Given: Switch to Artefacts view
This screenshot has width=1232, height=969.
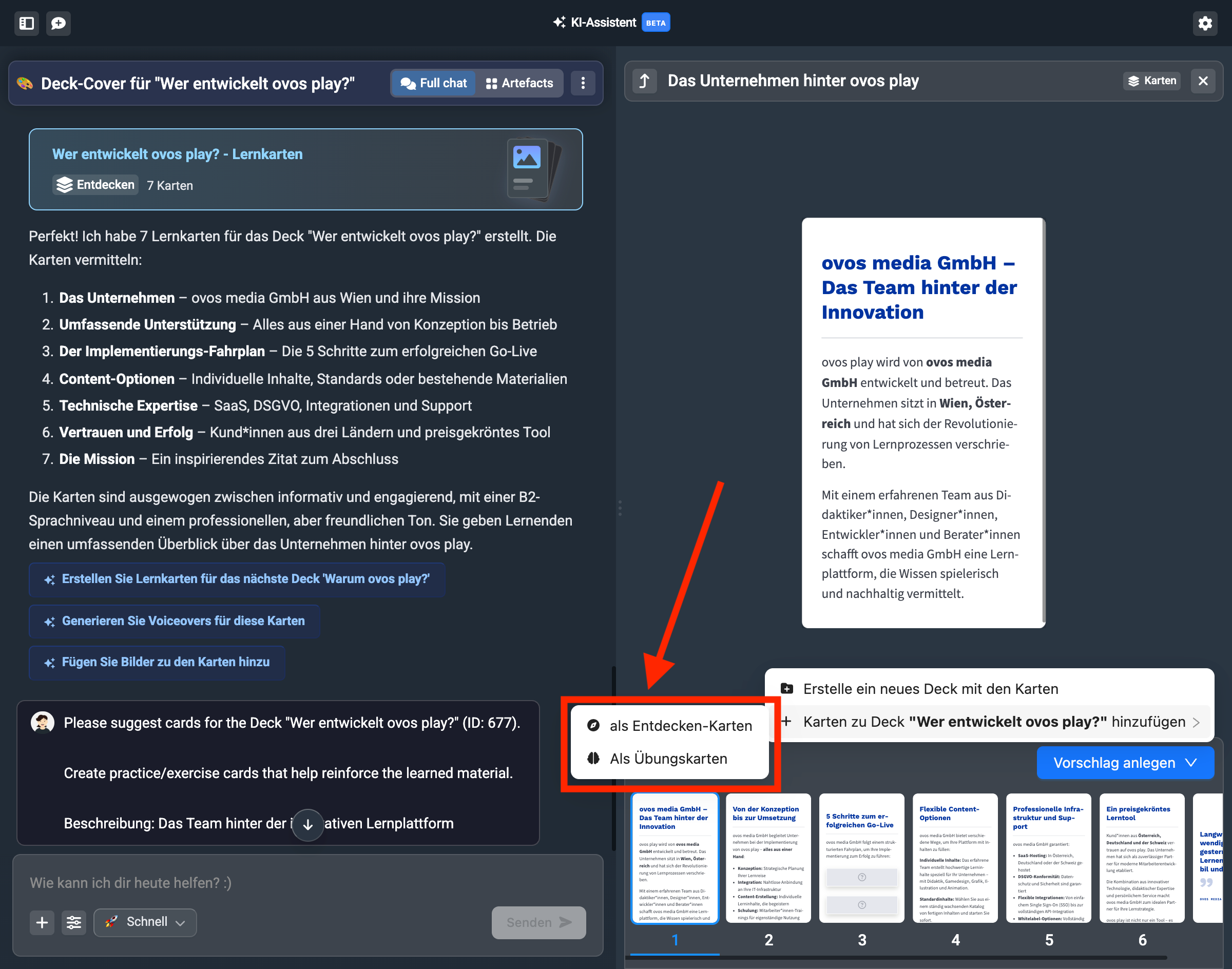Looking at the screenshot, I should click(x=519, y=83).
